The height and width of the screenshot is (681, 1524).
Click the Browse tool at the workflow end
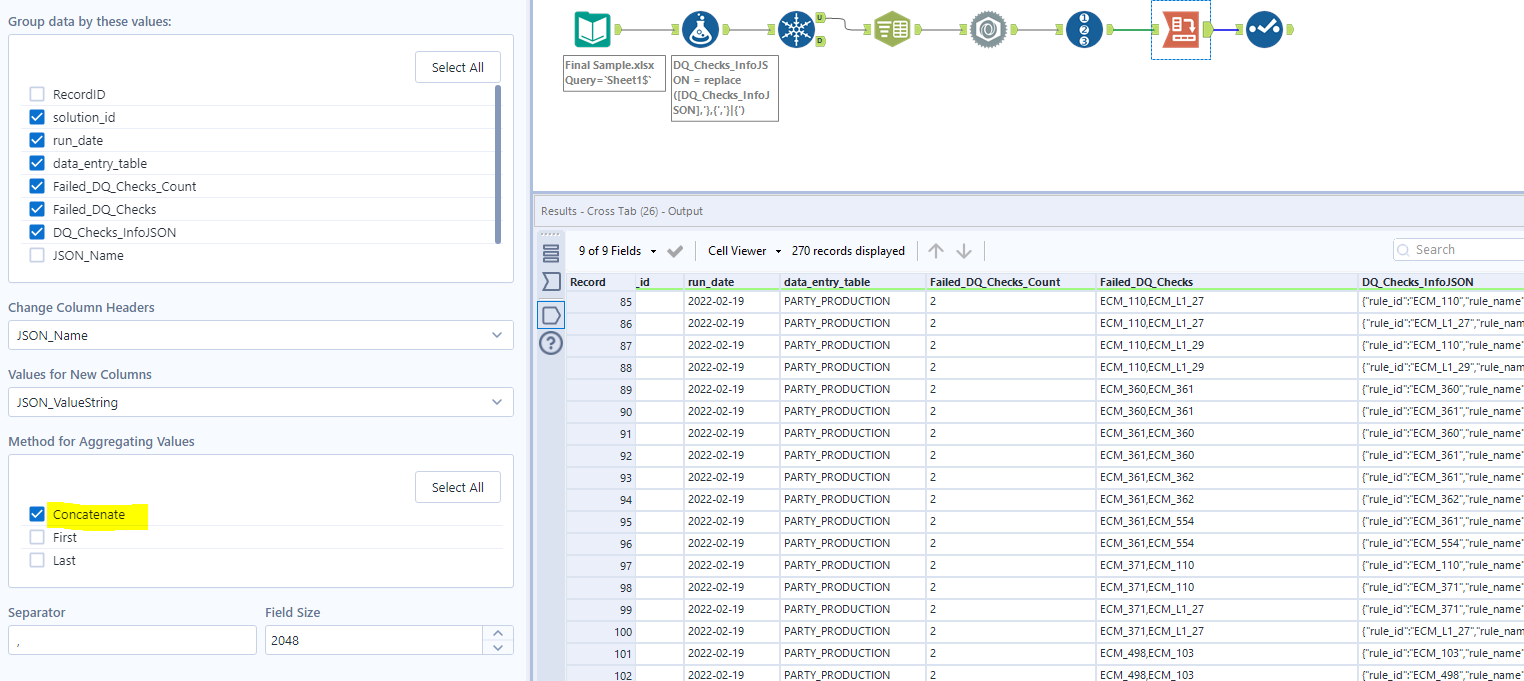pos(1264,29)
